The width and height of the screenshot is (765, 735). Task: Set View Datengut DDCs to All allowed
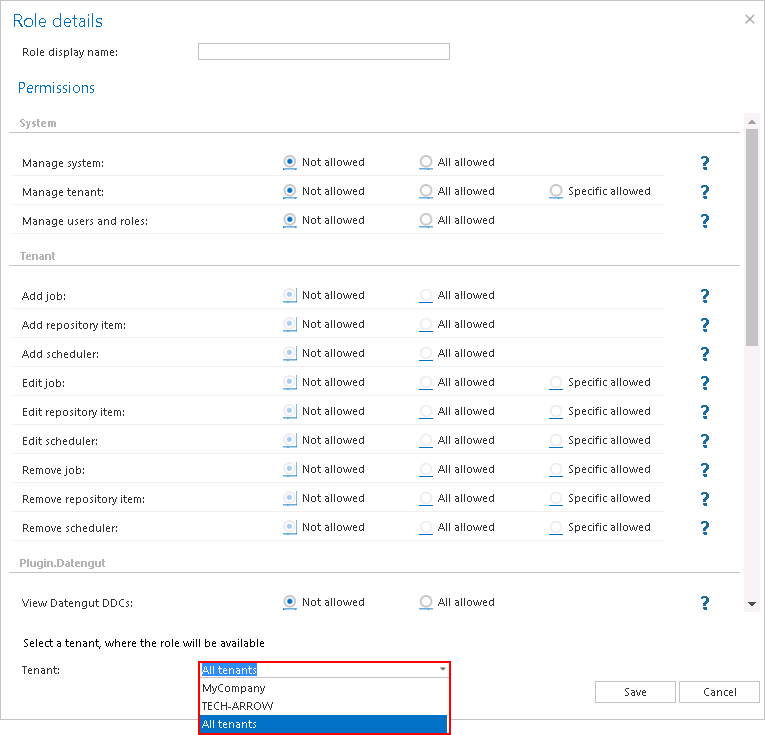pos(426,602)
